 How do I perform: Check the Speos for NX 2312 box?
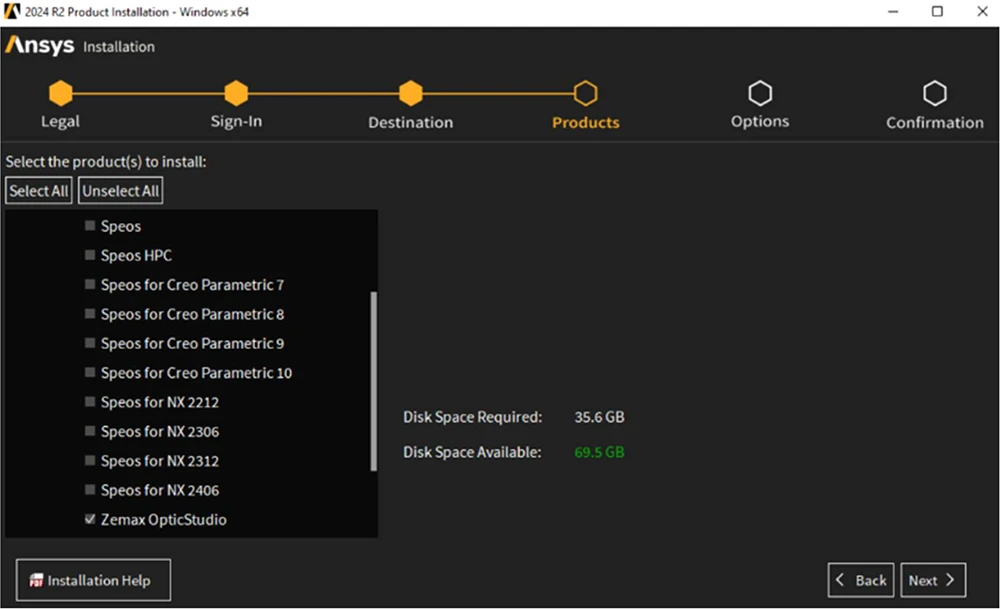[90, 460]
